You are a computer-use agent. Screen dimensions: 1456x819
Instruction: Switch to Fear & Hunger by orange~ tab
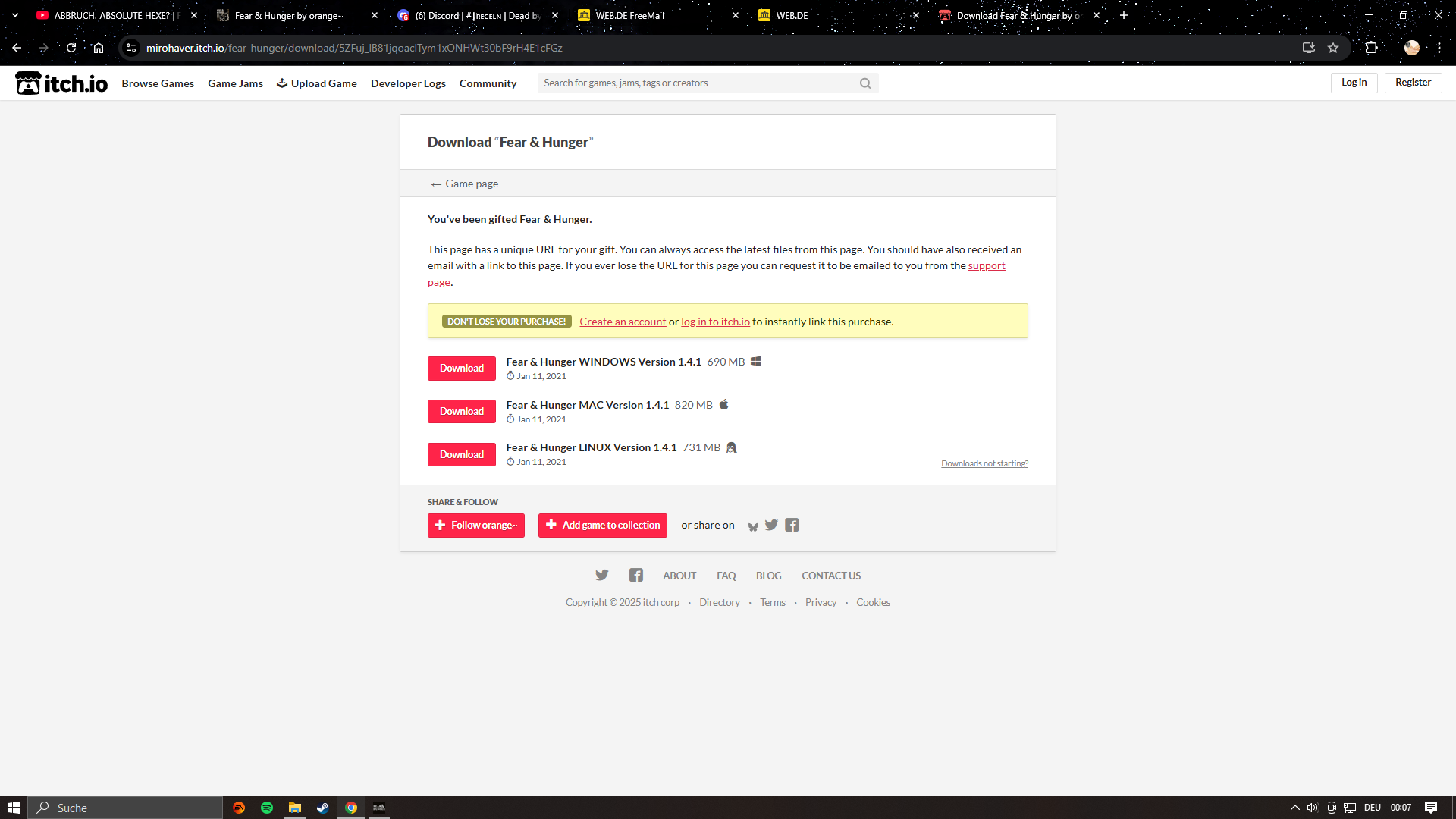298,15
